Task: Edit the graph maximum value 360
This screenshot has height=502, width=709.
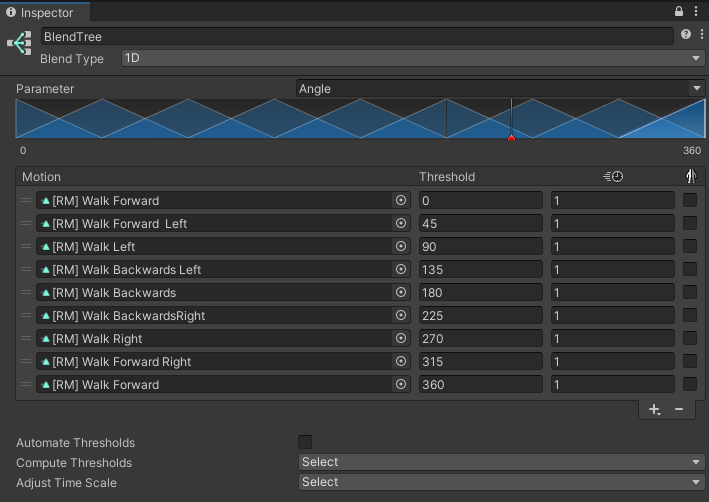Action: pos(692,150)
